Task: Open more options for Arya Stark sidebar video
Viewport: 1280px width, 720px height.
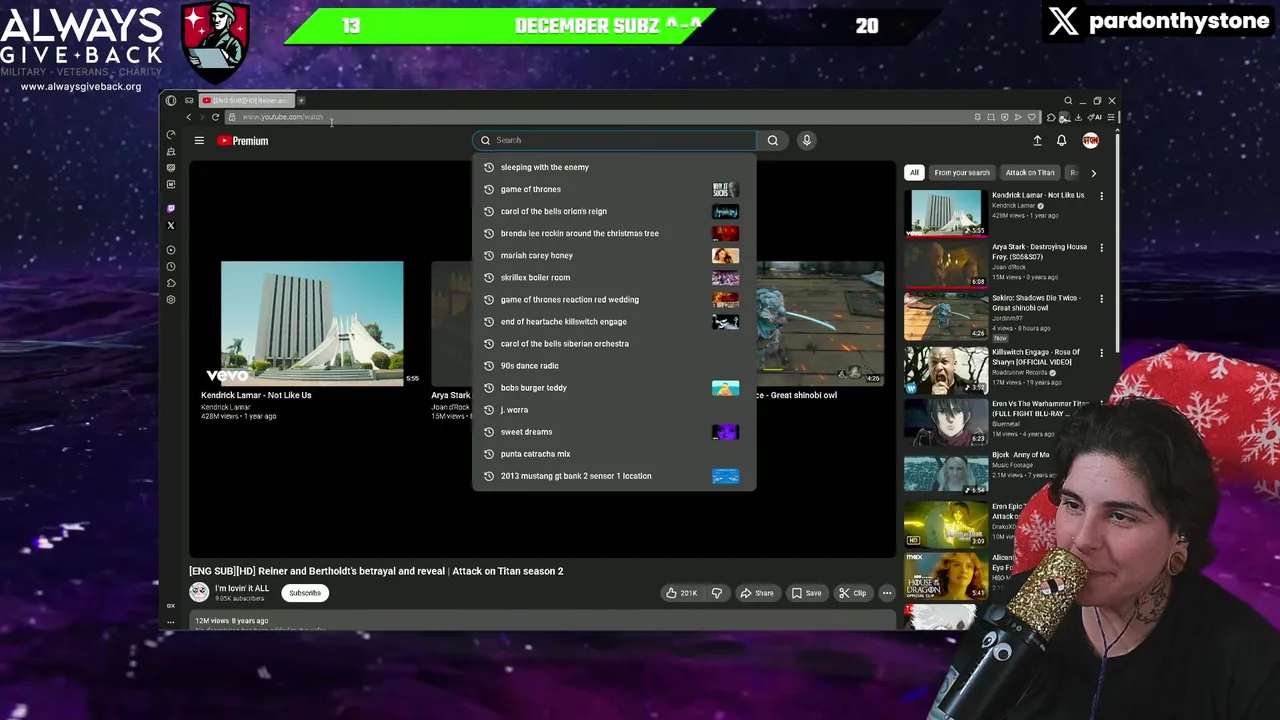Action: tap(1102, 247)
